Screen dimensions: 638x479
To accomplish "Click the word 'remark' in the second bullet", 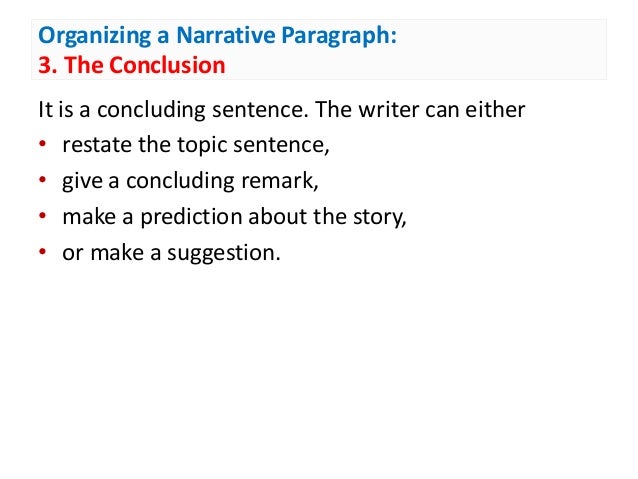I will (x=280, y=181).
